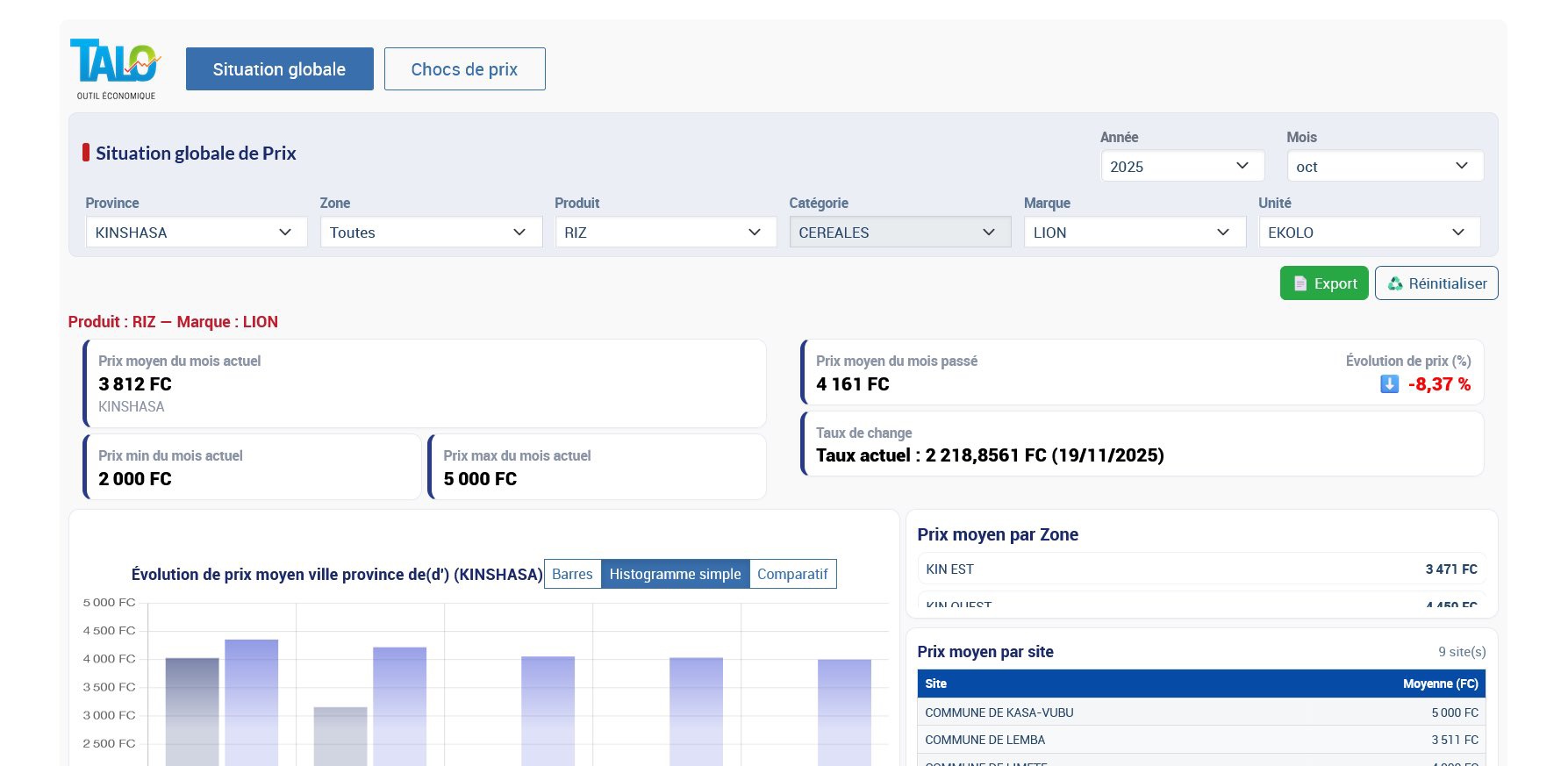Screen dimensions: 1568x766
Task: Expand the Marque dropdown with LION
Action: (1134, 233)
